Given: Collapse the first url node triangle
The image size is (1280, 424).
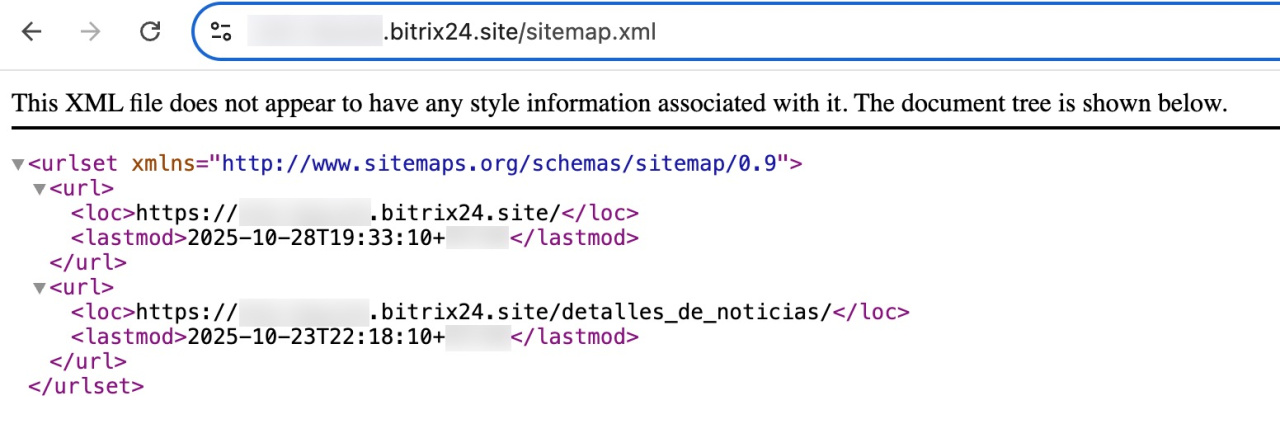Looking at the screenshot, I should click(x=39, y=189).
